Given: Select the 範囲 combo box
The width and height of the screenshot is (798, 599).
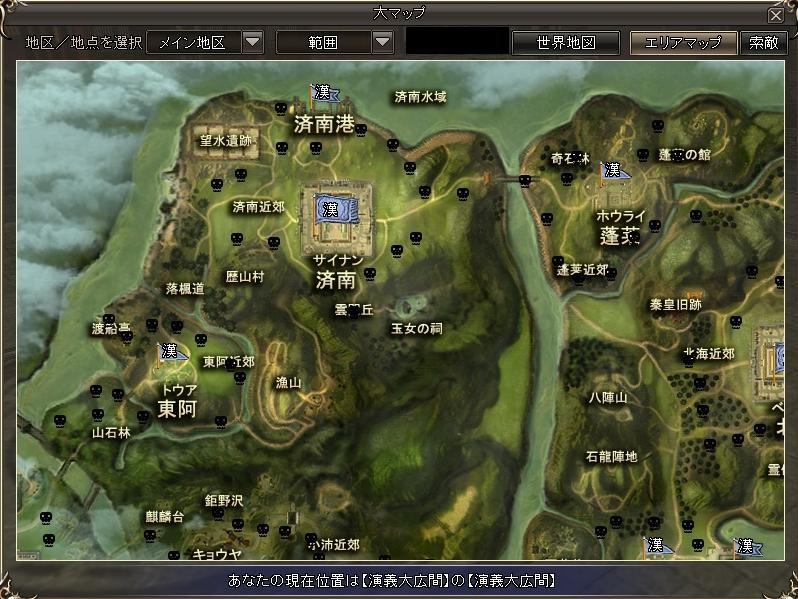Looking at the screenshot, I should coord(335,42).
